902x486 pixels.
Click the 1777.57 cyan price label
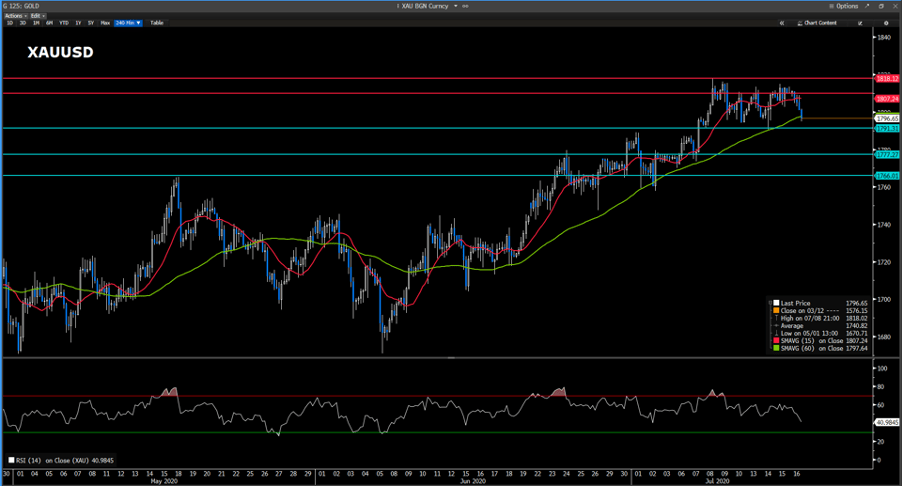click(887, 154)
